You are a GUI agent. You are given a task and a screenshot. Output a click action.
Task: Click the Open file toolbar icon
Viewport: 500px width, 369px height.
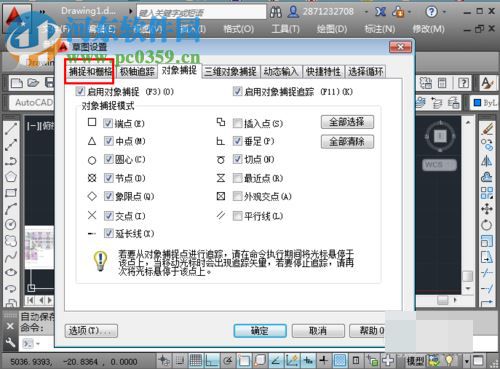point(33,82)
